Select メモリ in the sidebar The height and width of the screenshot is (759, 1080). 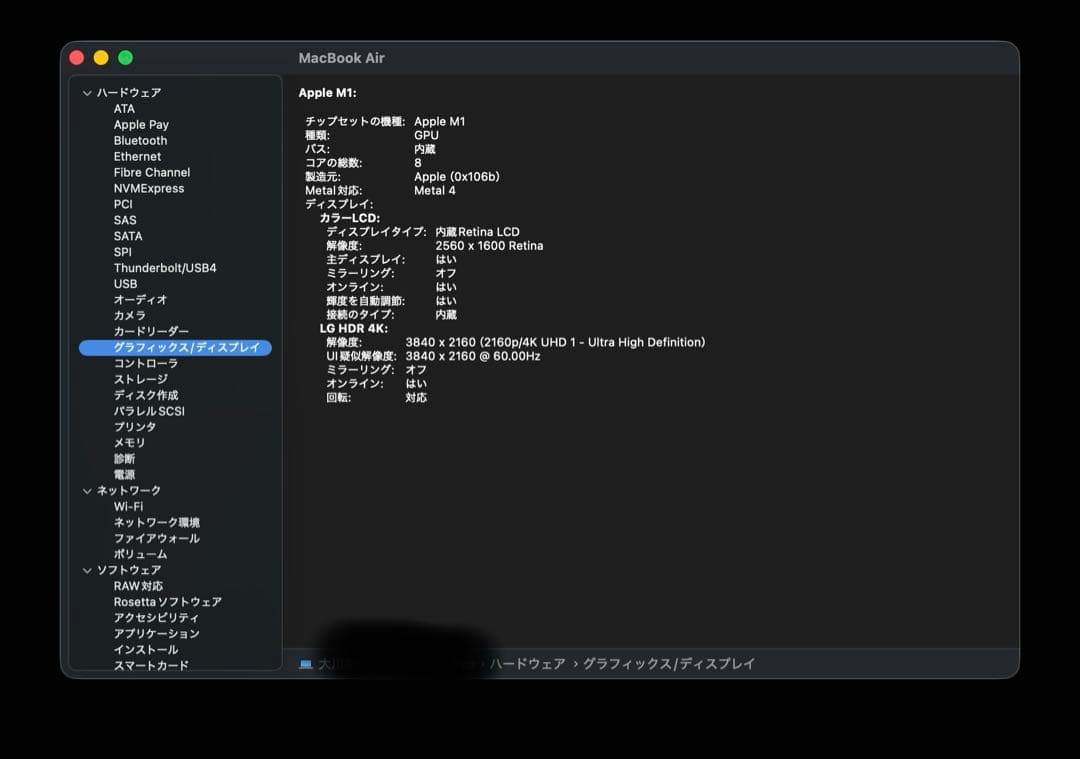(129, 443)
